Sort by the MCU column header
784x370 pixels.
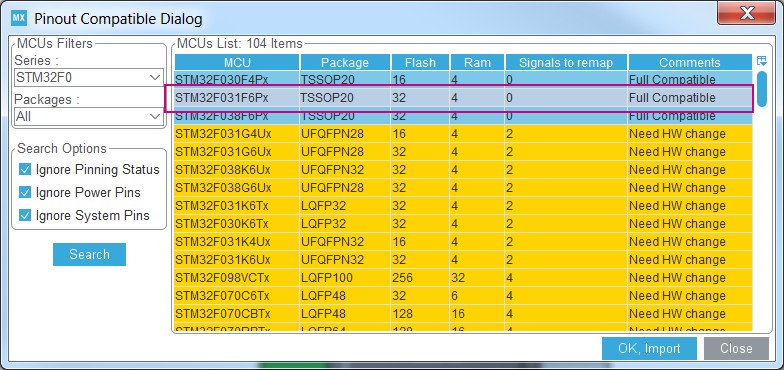(x=237, y=62)
